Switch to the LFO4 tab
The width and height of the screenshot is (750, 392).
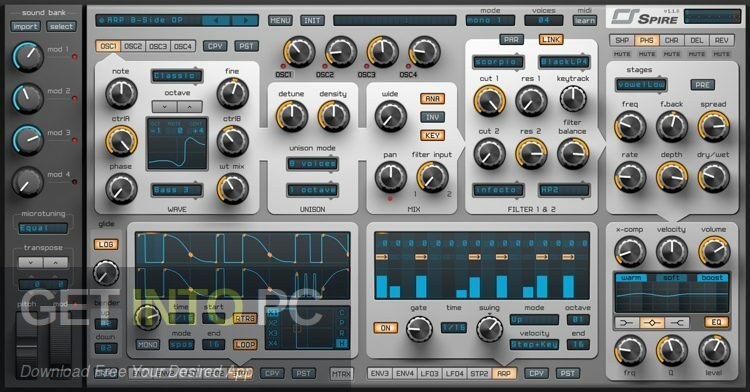[454, 373]
